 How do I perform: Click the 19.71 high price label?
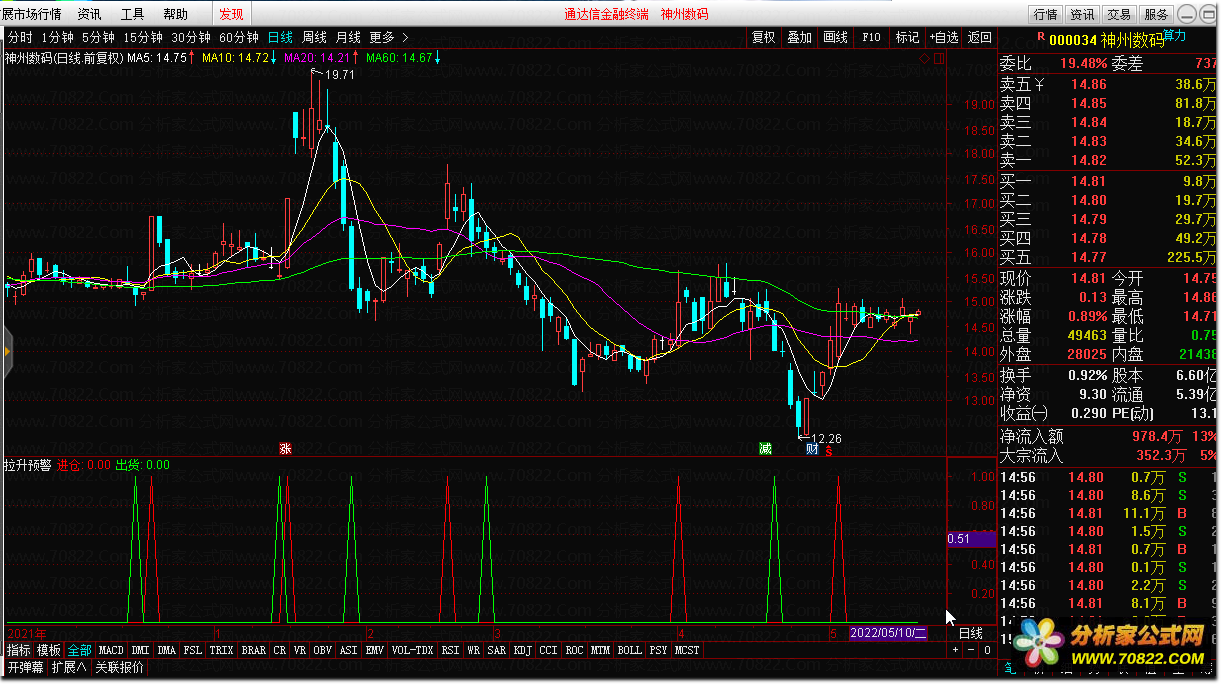pyautogui.click(x=339, y=75)
